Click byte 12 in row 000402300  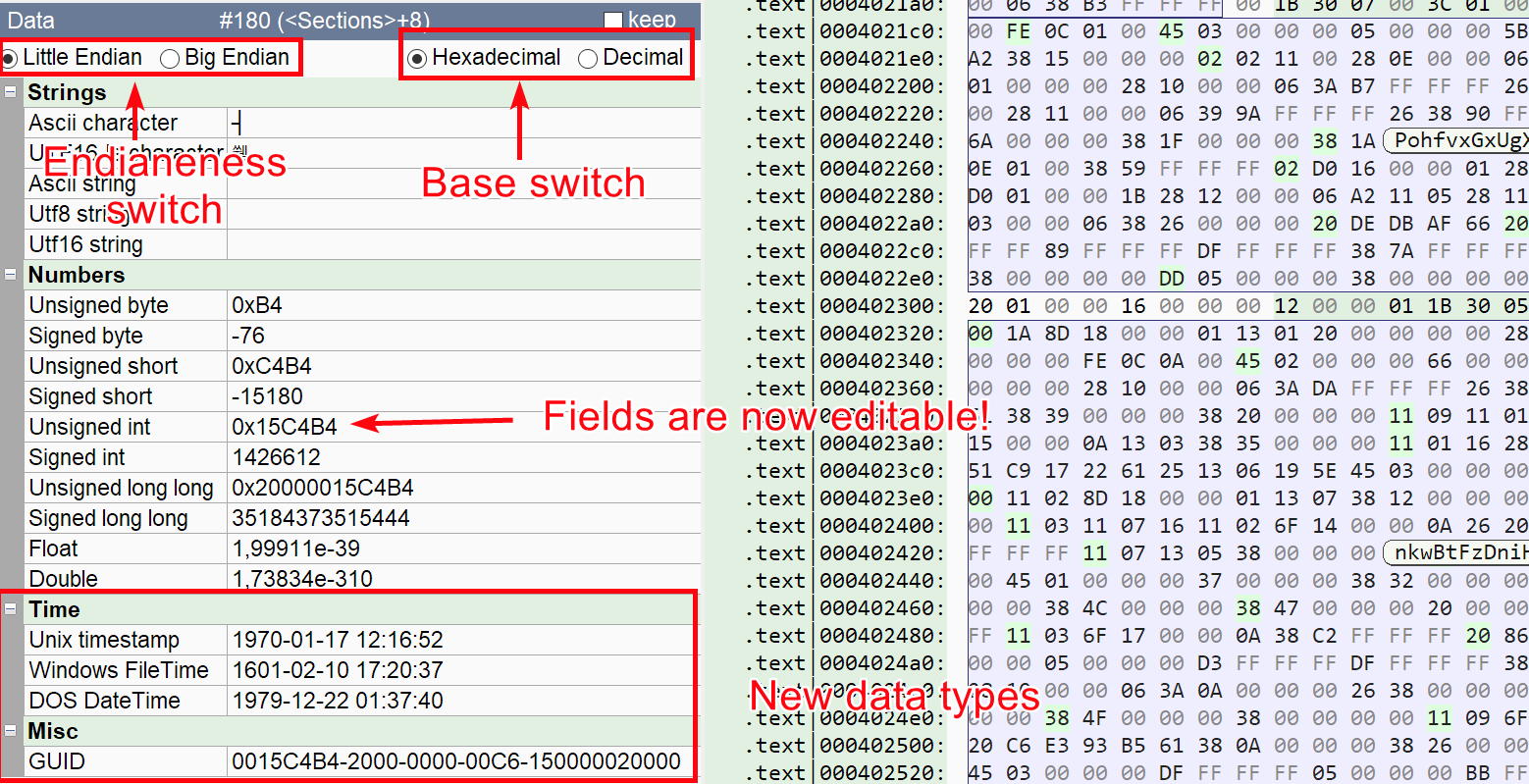[x=1287, y=306]
